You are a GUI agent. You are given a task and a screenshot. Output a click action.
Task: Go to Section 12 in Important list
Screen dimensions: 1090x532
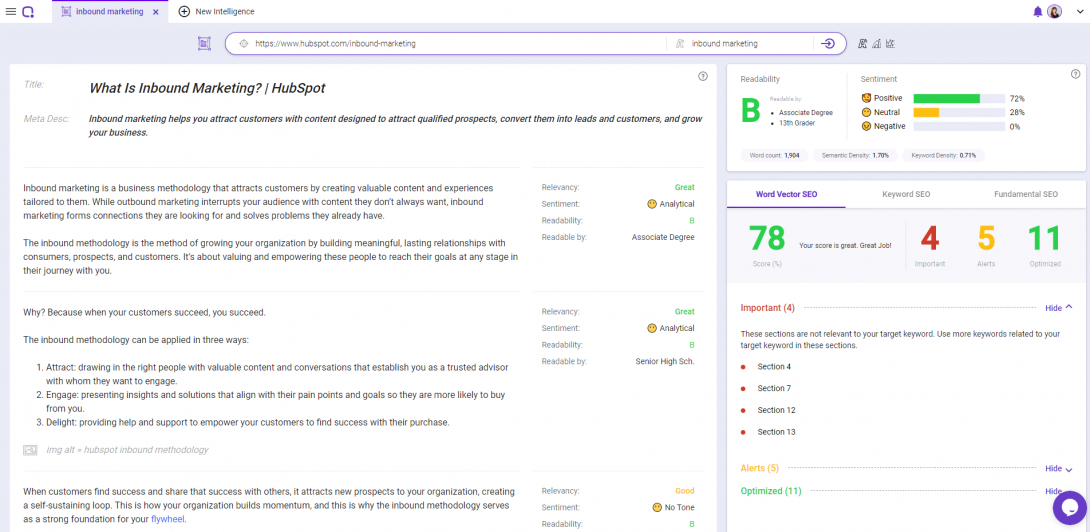click(x=776, y=410)
